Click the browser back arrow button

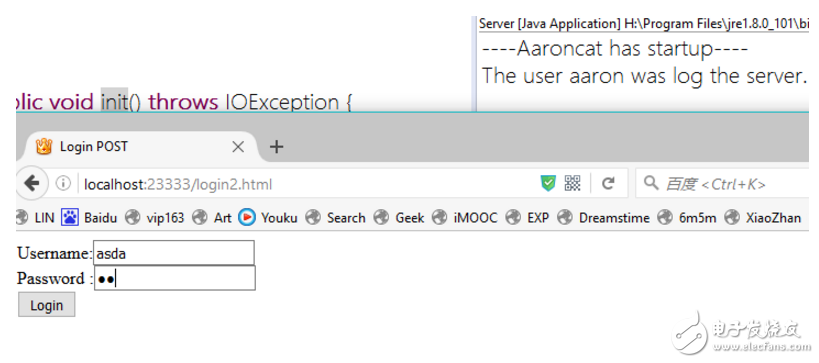coord(31,183)
